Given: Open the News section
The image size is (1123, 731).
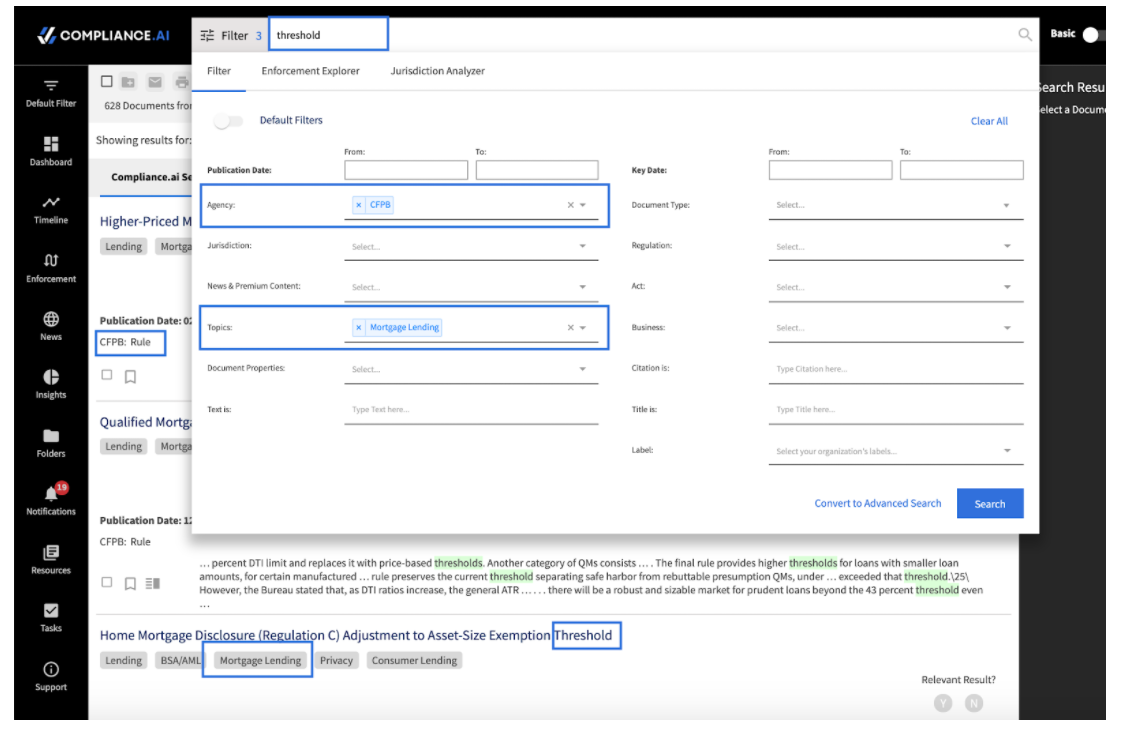Looking at the screenshot, I should click(x=51, y=326).
